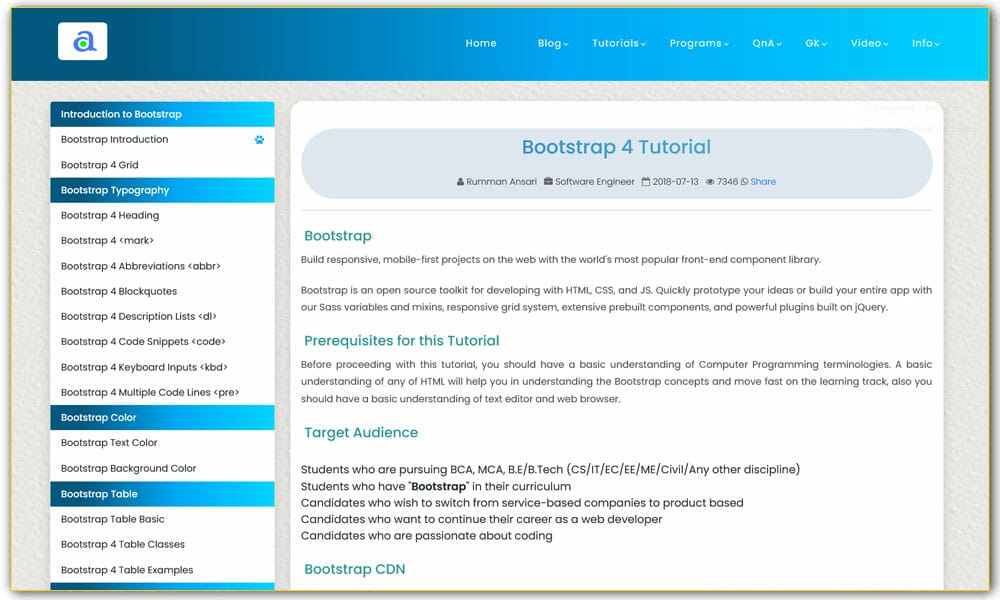Expand the Info dropdown menu
Screen dimensions: 1000x600
tap(925, 43)
